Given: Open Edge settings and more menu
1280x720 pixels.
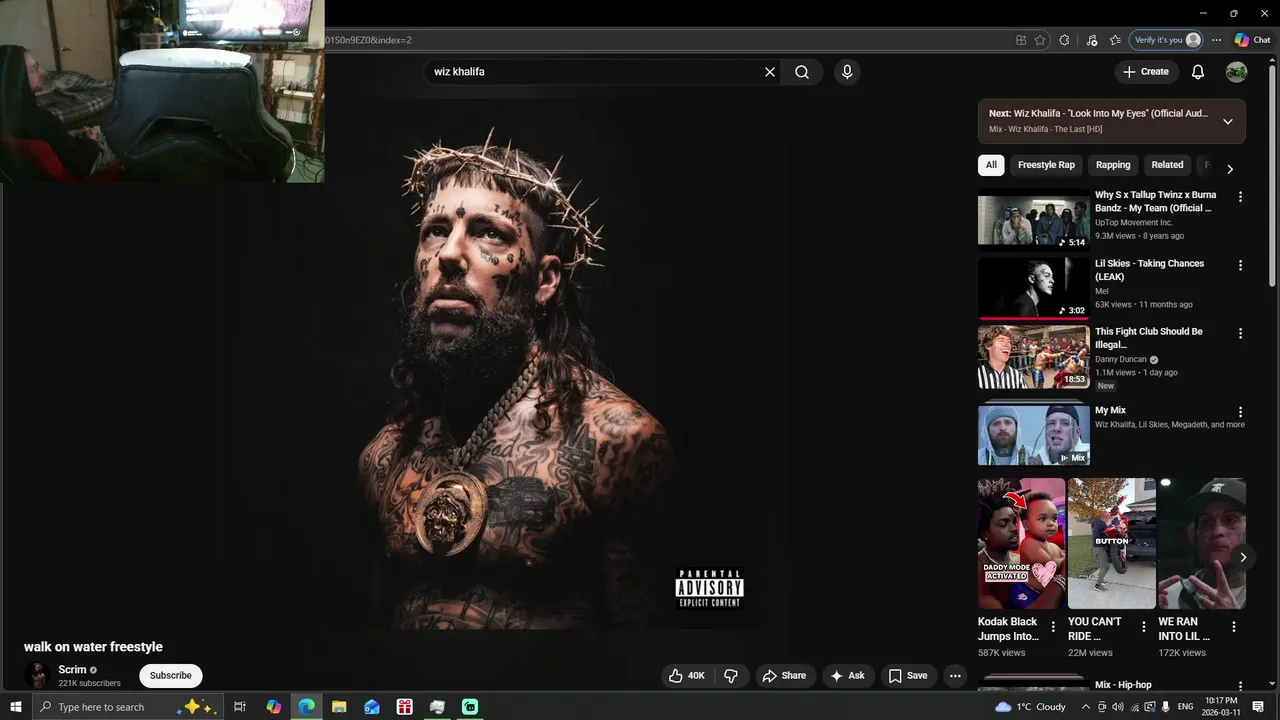Looking at the screenshot, I should (x=1216, y=40).
